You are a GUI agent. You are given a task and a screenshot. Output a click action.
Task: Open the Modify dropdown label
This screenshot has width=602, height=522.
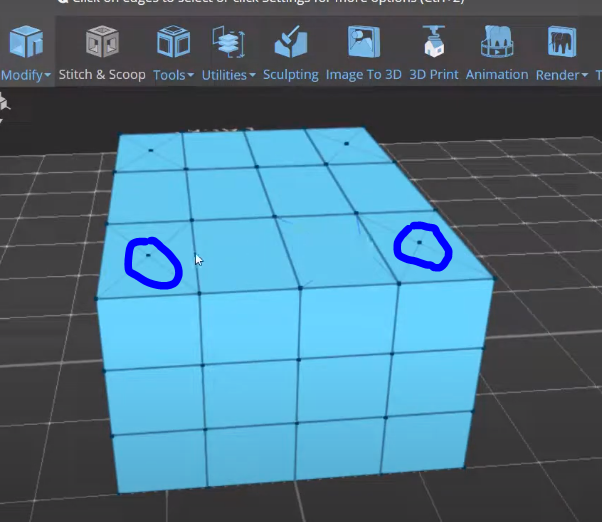(26, 75)
